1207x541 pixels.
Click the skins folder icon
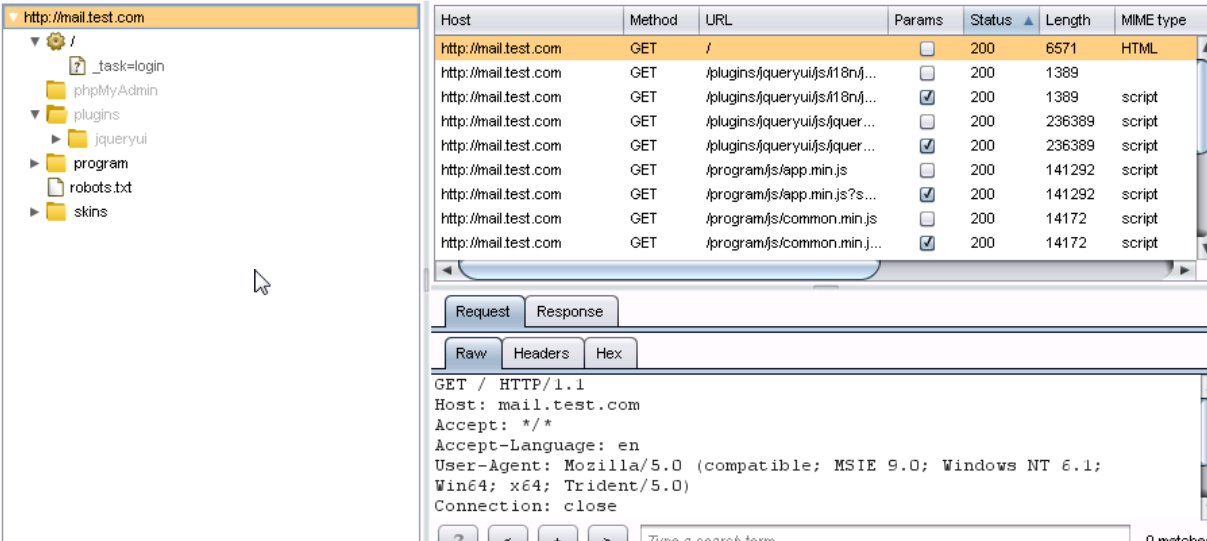point(56,212)
